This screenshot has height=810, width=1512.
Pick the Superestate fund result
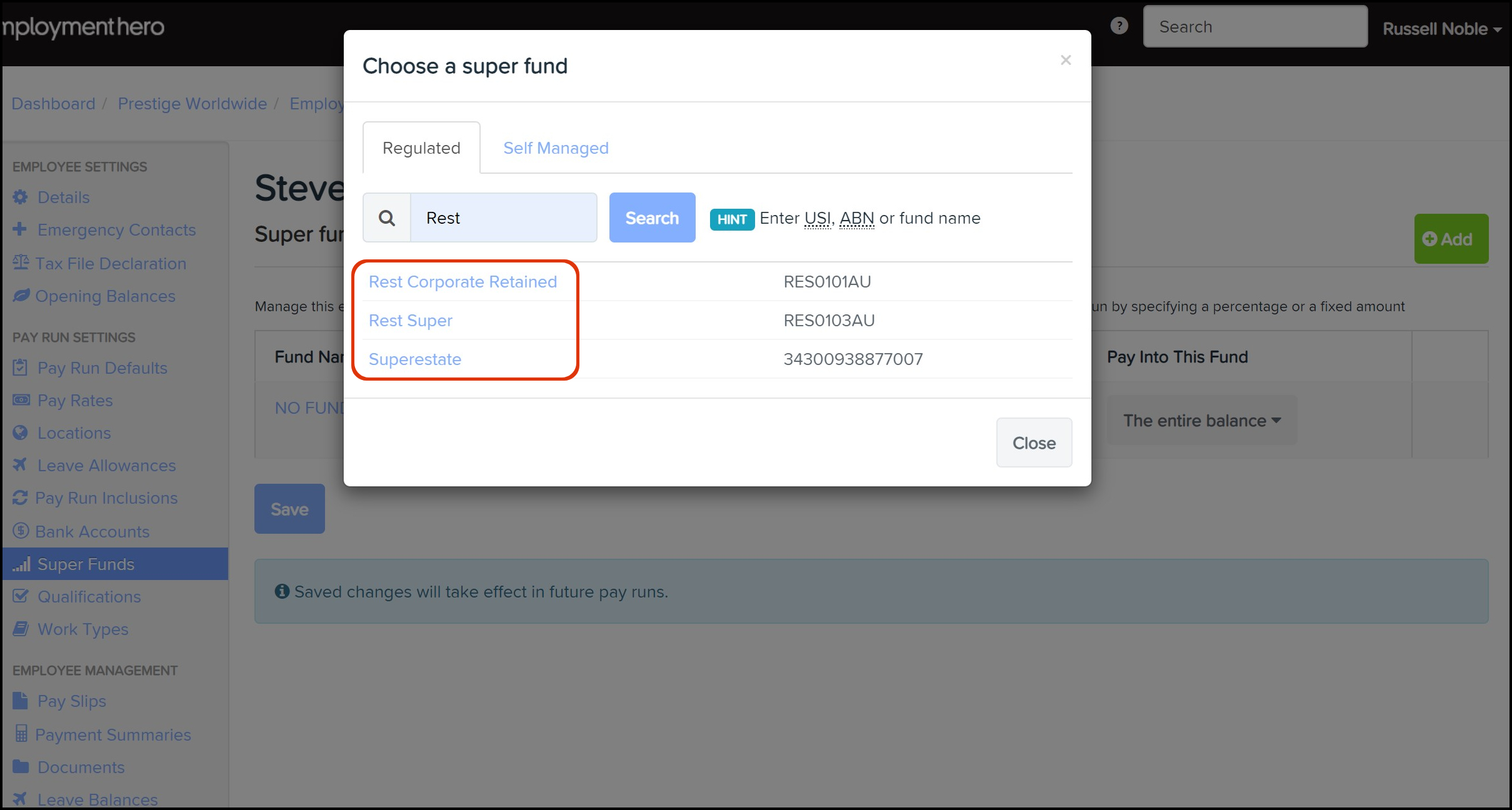pyautogui.click(x=414, y=359)
